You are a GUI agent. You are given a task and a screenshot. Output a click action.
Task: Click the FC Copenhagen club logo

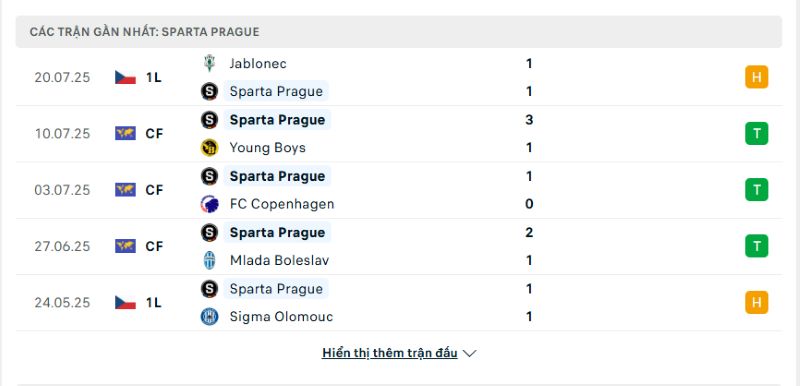[x=209, y=204]
